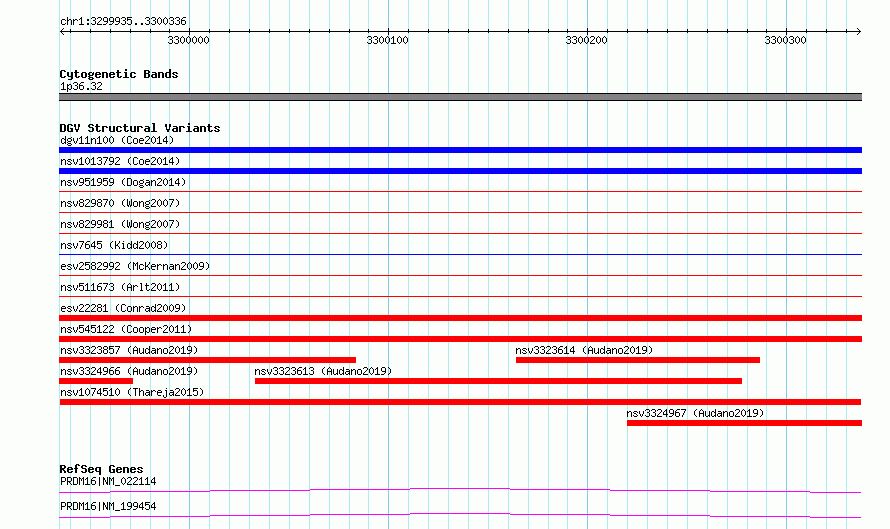This screenshot has width=890, height=529.
Task: Open the RefSeq Genes track heading
Action: pyautogui.click(x=102, y=469)
